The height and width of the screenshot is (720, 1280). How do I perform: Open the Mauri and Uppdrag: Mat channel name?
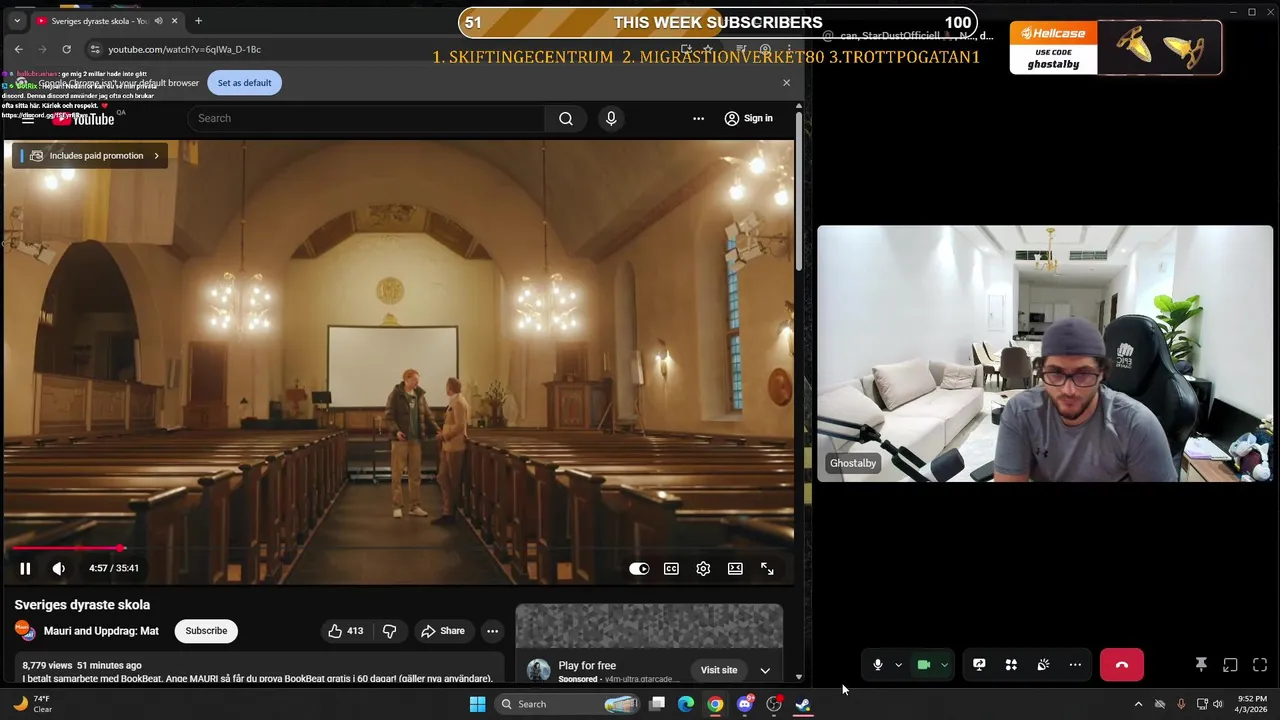click(x=101, y=631)
